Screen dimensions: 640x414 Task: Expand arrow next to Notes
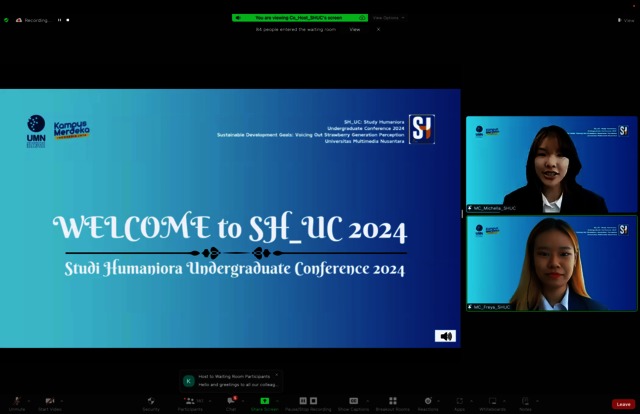click(x=537, y=401)
